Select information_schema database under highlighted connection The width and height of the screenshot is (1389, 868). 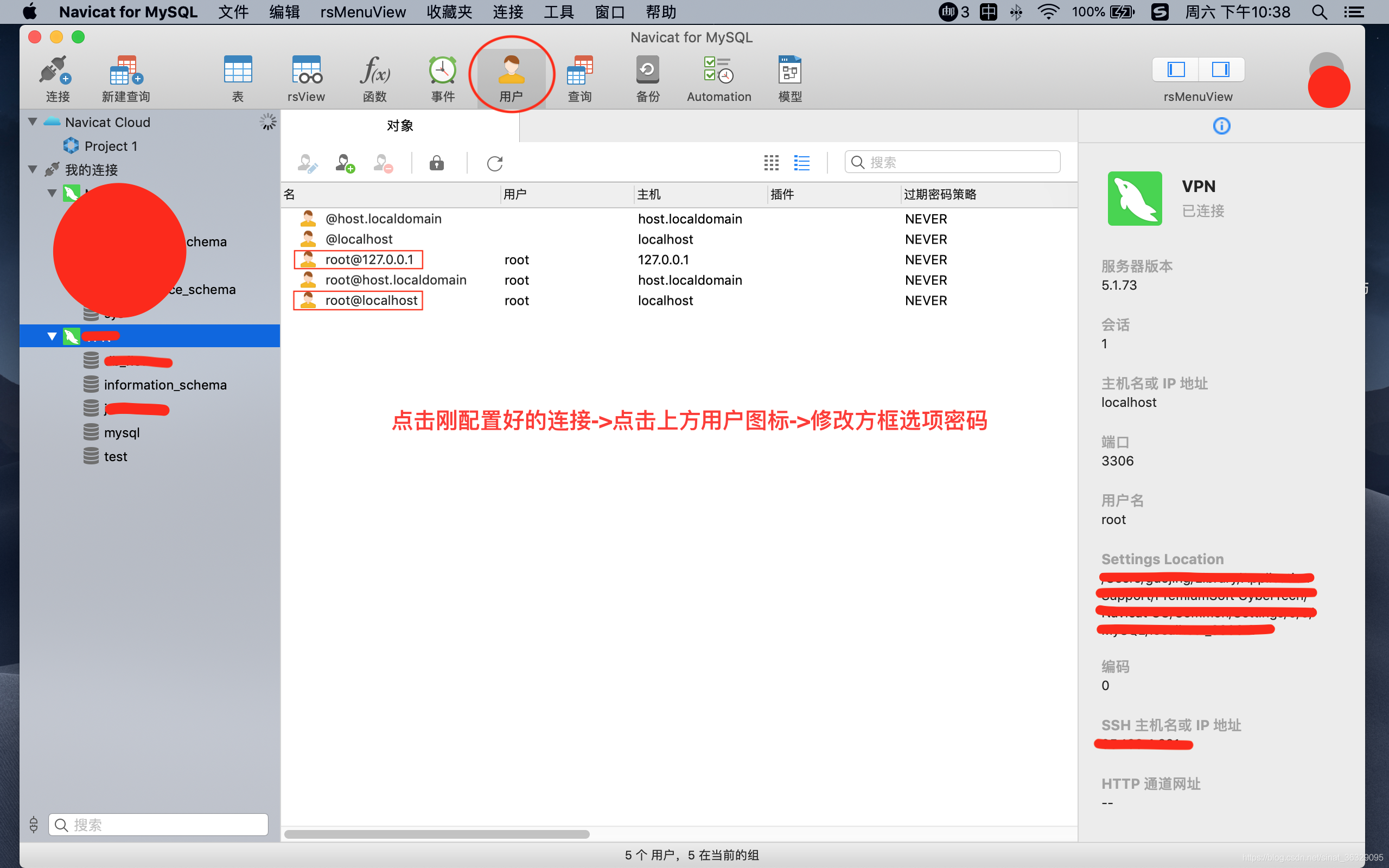165,385
